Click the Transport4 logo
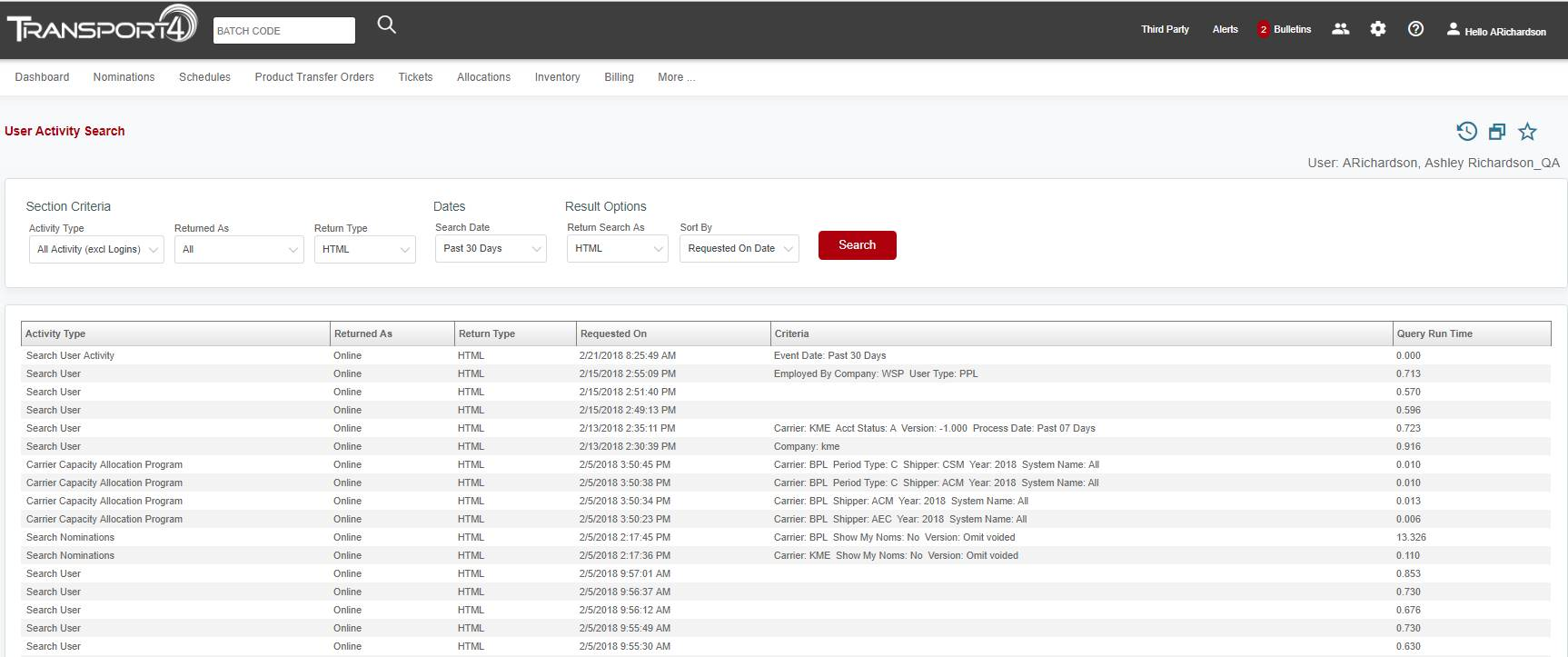1568x657 pixels. click(x=102, y=26)
